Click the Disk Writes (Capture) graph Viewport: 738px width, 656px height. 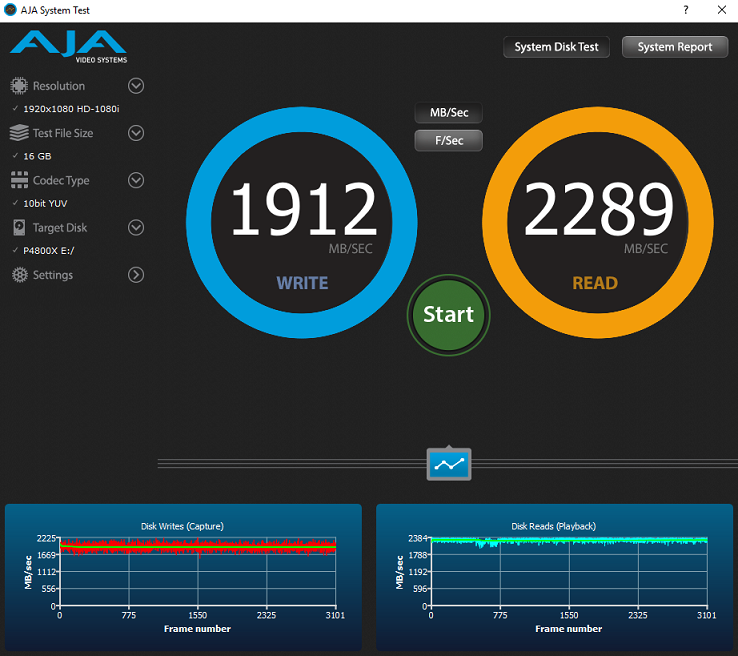(183, 577)
